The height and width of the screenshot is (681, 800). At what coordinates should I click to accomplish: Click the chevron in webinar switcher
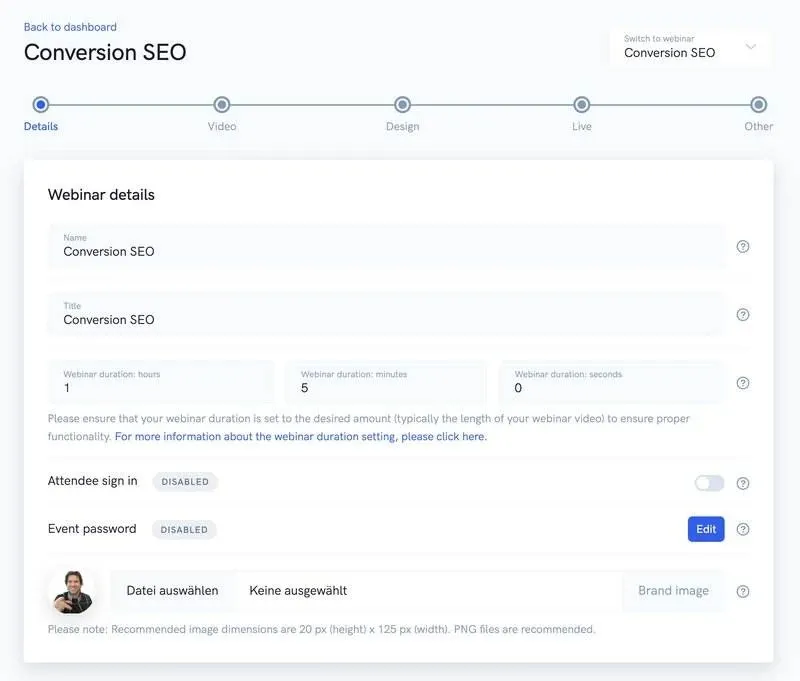pos(751,47)
